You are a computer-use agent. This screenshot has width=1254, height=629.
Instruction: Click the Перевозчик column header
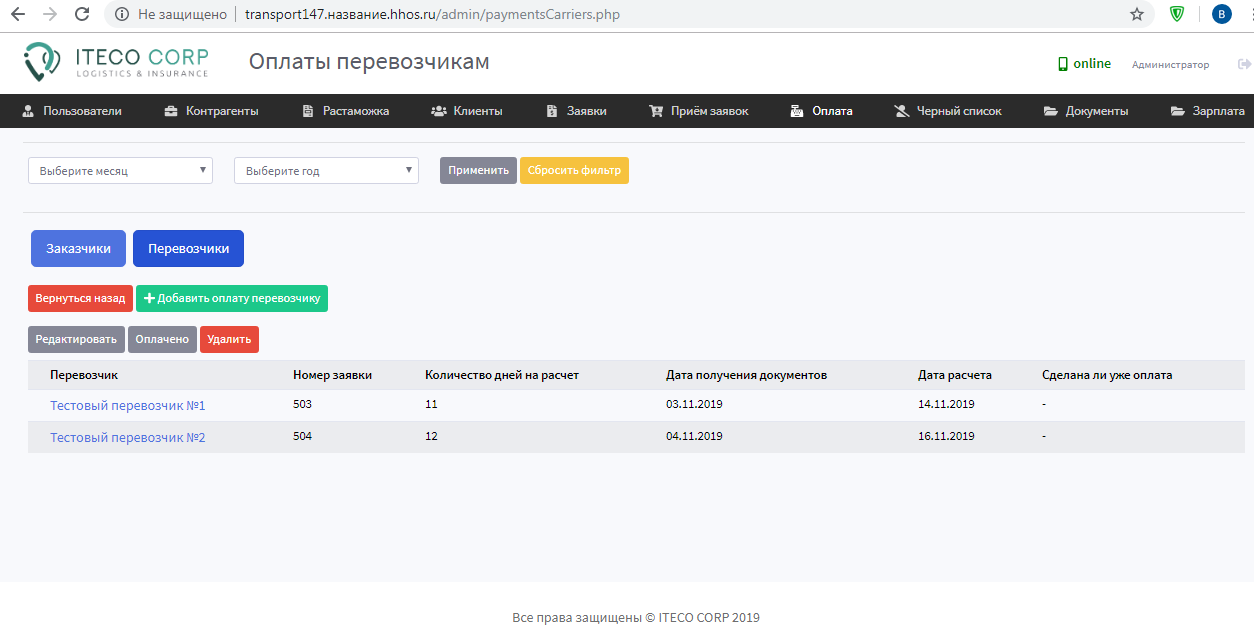coord(84,375)
